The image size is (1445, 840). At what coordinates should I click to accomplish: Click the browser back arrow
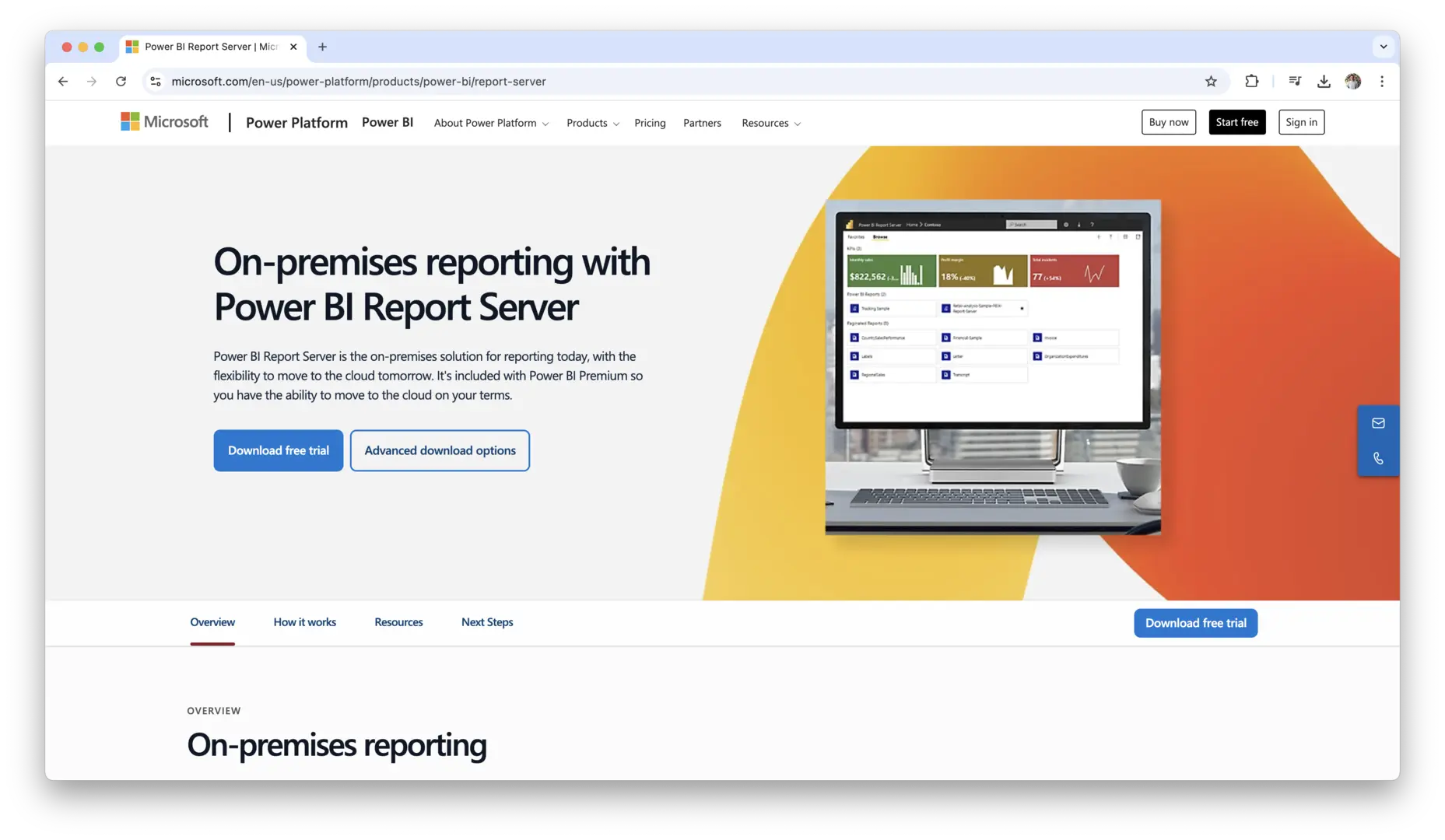pyautogui.click(x=63, y=81)
